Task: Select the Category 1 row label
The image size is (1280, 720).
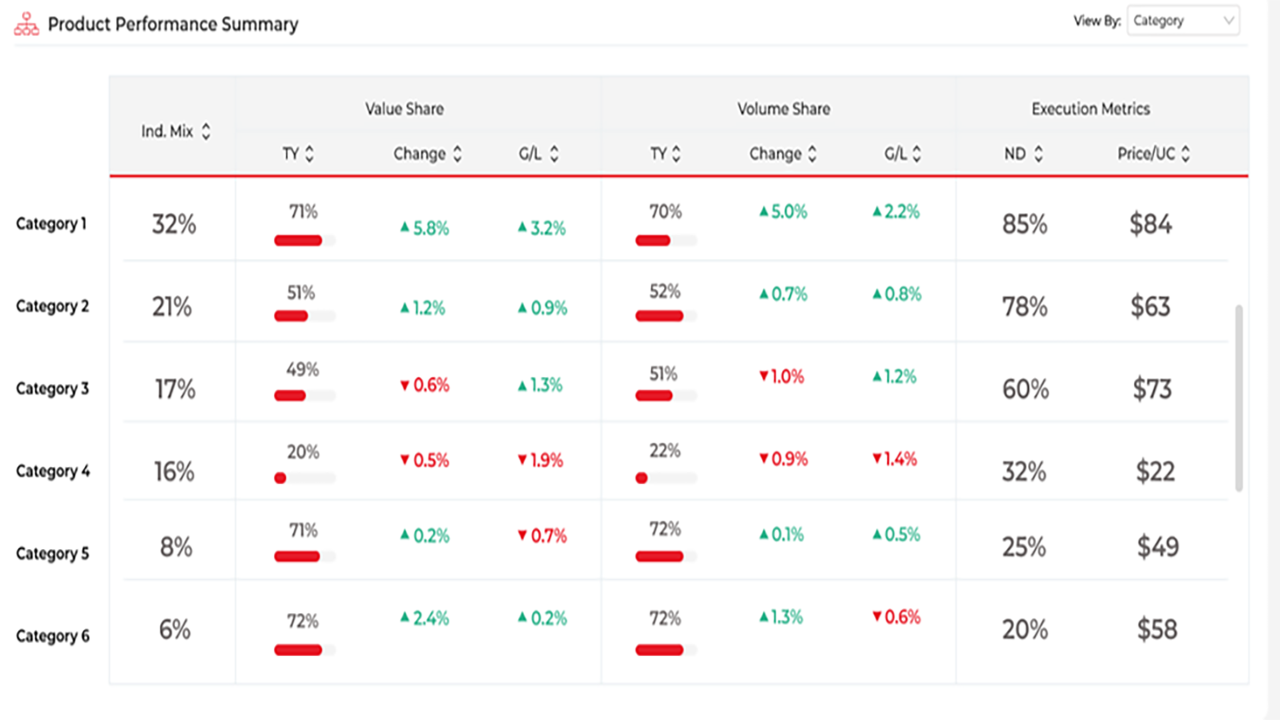Action: [x=51, y=224]
